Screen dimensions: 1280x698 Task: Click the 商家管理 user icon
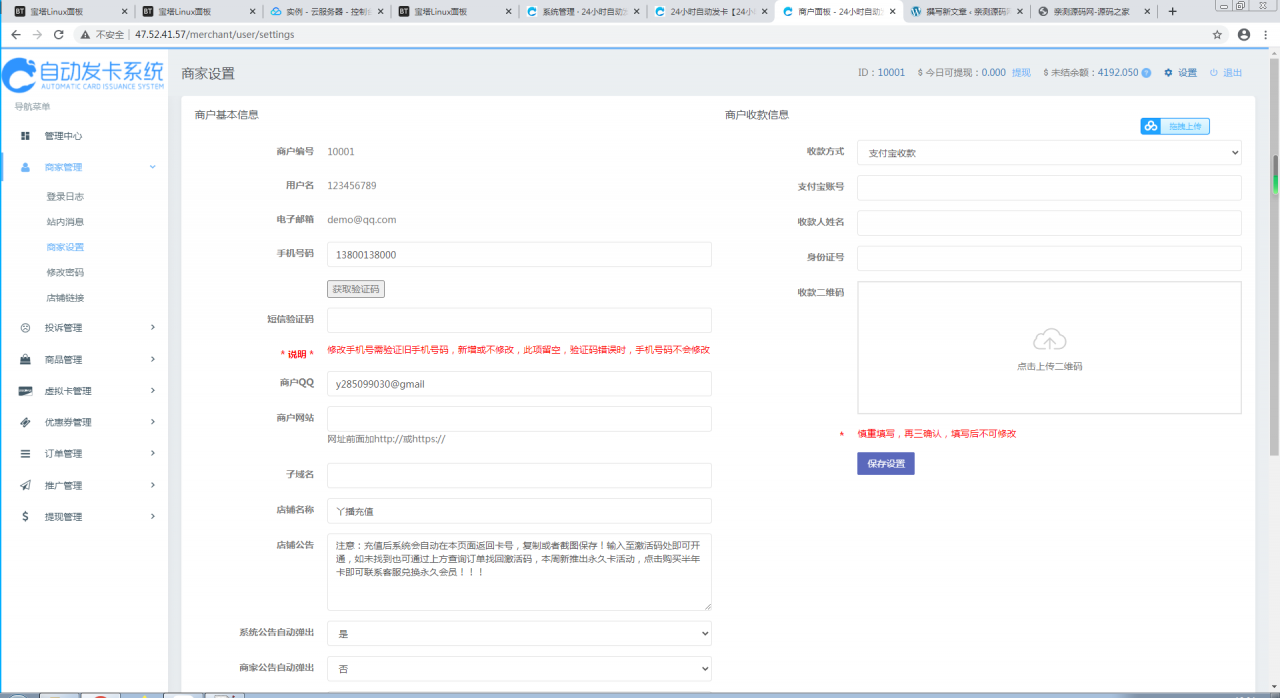pos(25,167)
